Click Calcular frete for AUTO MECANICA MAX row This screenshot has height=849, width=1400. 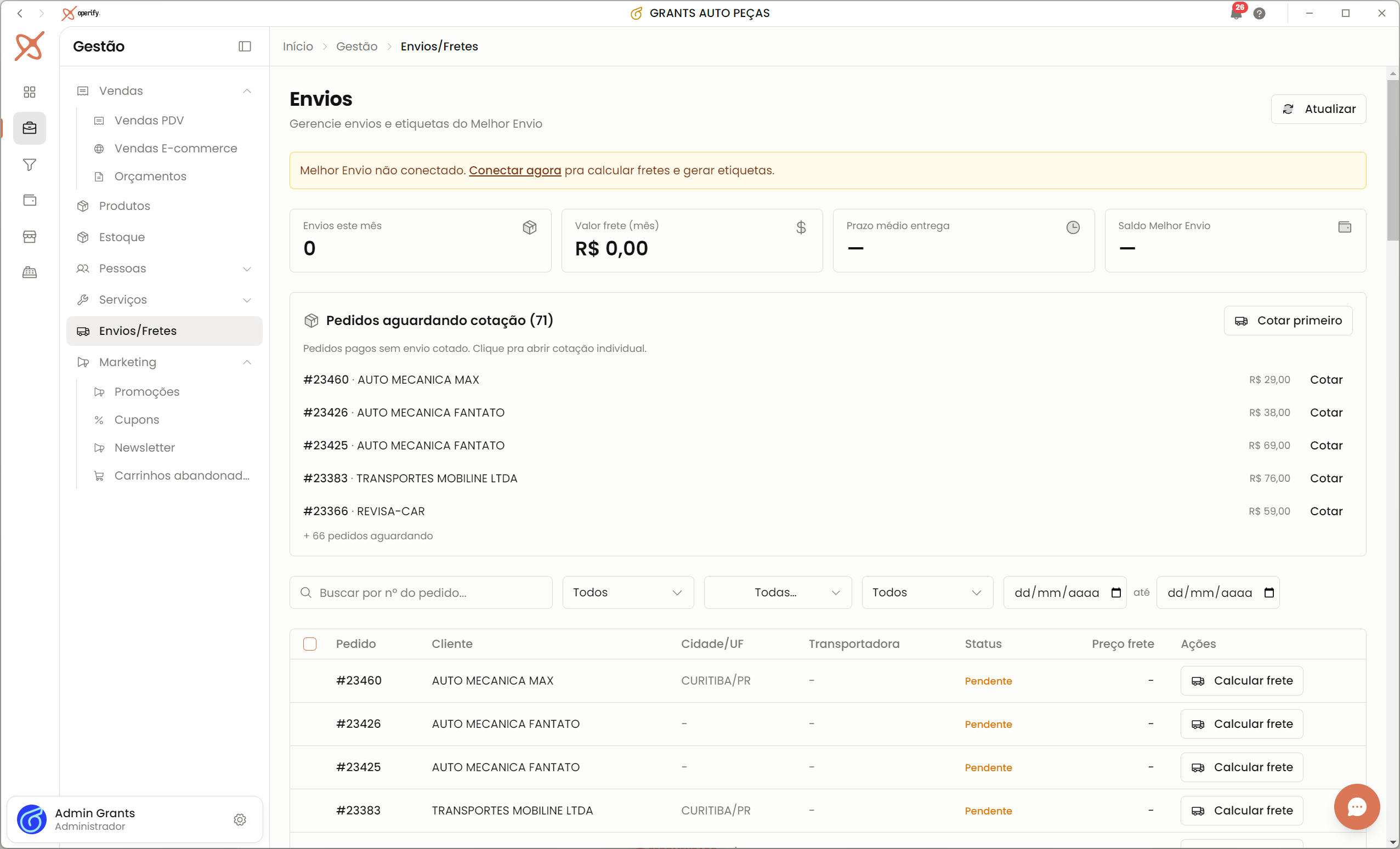point(1242,681)
